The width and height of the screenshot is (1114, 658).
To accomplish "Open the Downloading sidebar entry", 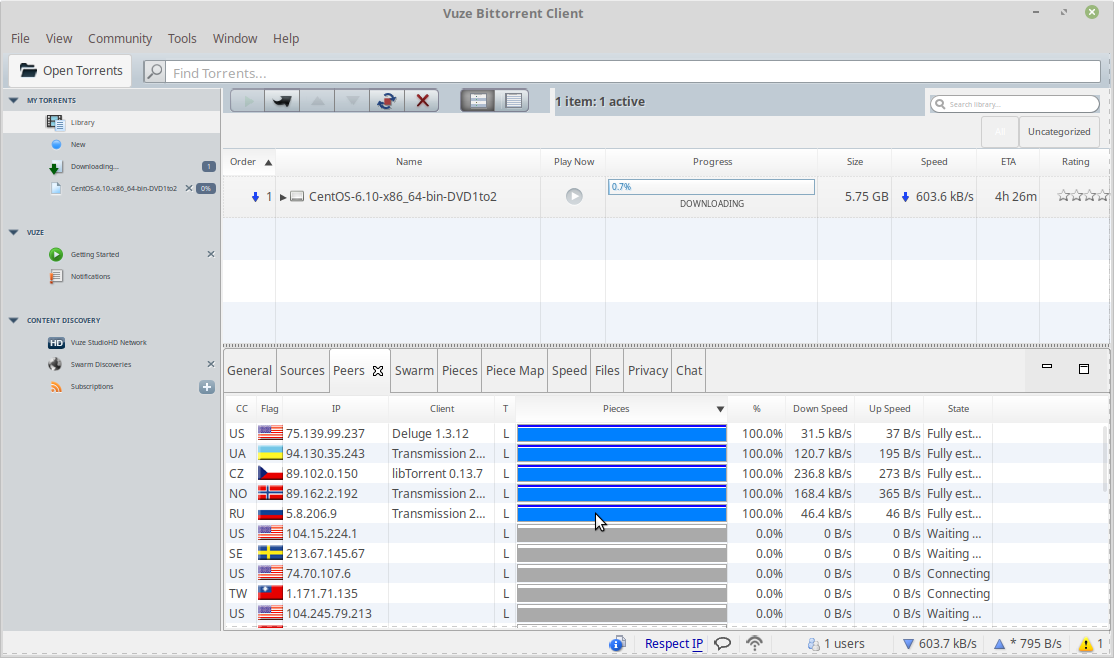I will [x=112, y=166].
